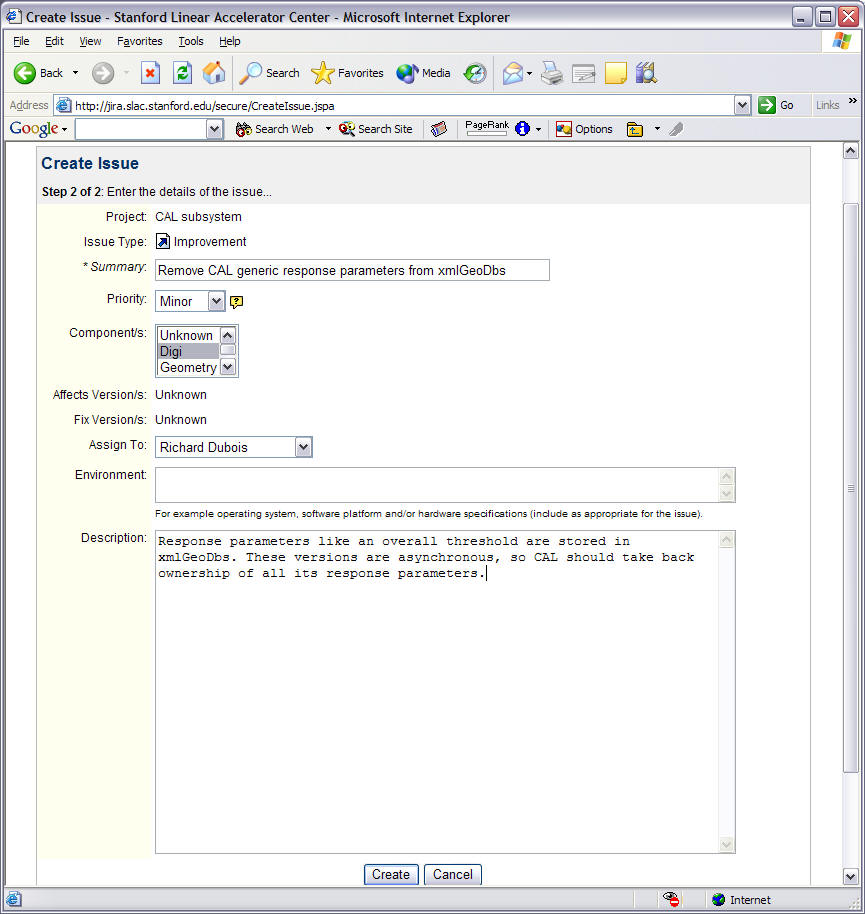Select Geometry in Components list
The width and height of the screenshot is (865, 914).
click(x=188, y=367)
